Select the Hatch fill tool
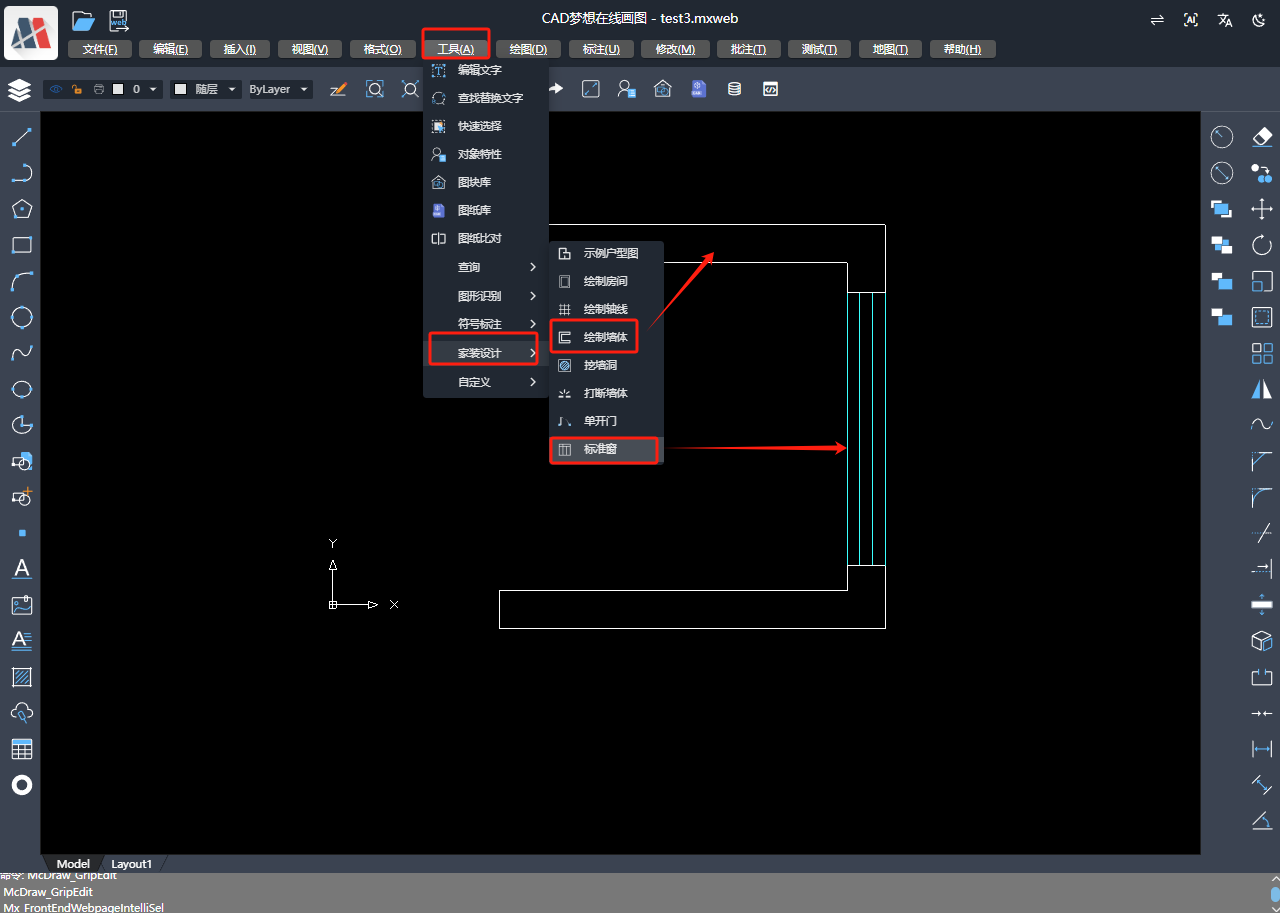The height and width of the screenshot is (913, 1280). [21, 677]
